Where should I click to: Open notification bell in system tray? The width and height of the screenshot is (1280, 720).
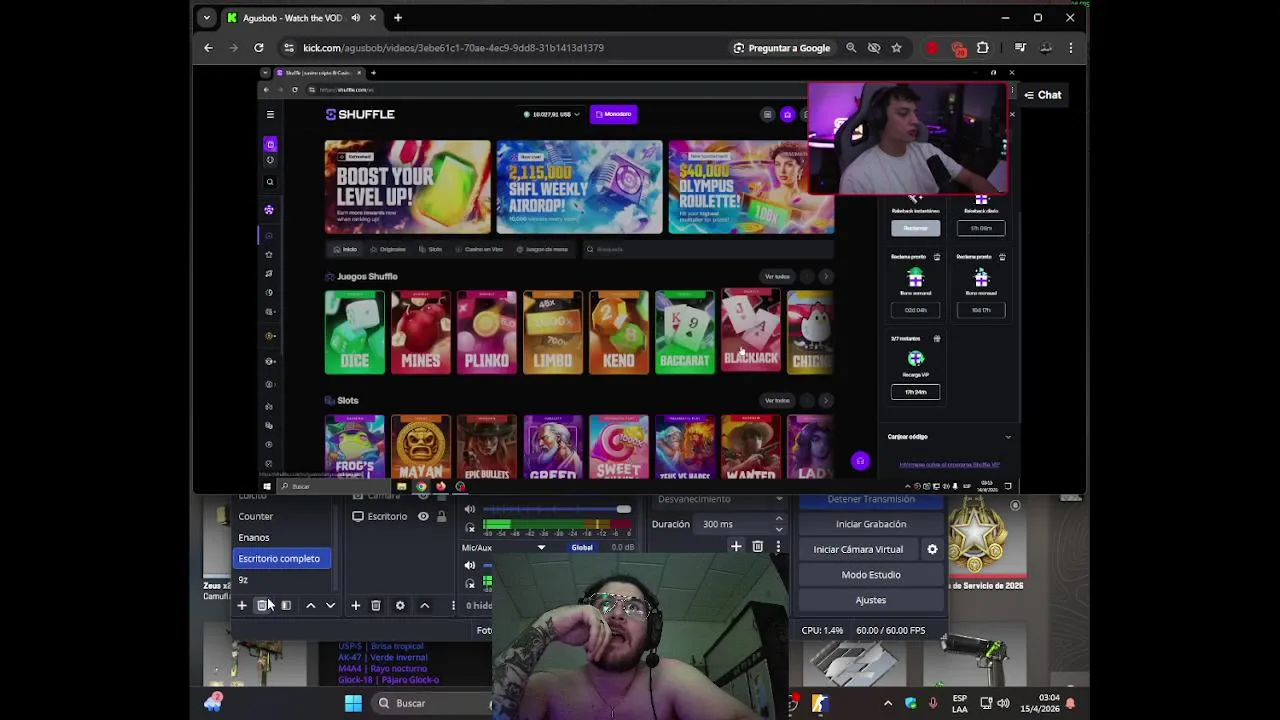coord(1069,703)
